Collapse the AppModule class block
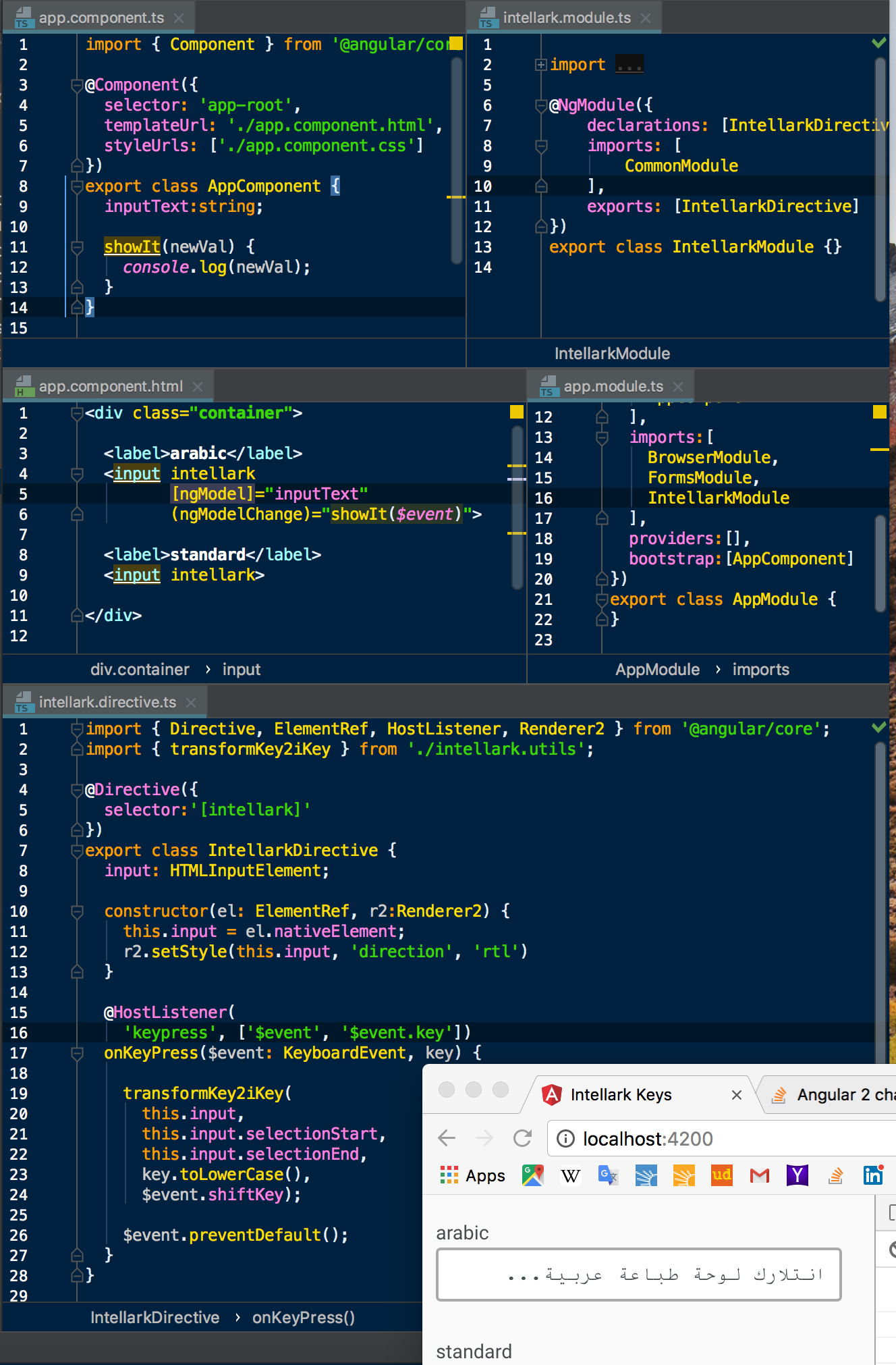The height and width of the screenshot is (1365, 896). [602, 599]
